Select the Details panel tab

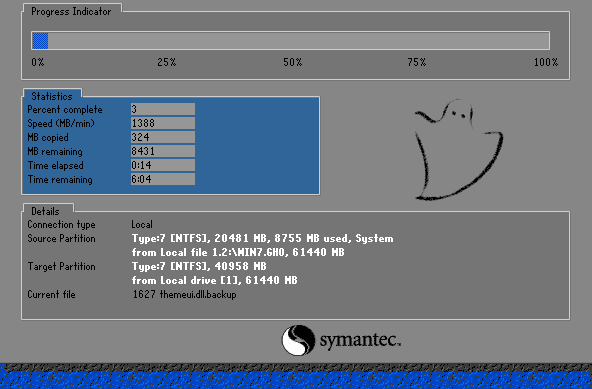click(x=45, y=211)
